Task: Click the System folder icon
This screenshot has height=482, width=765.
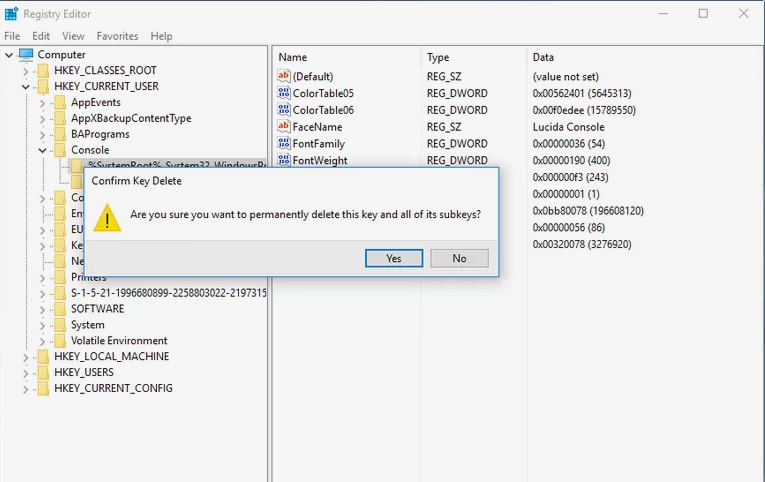Action: pos(60,325)
